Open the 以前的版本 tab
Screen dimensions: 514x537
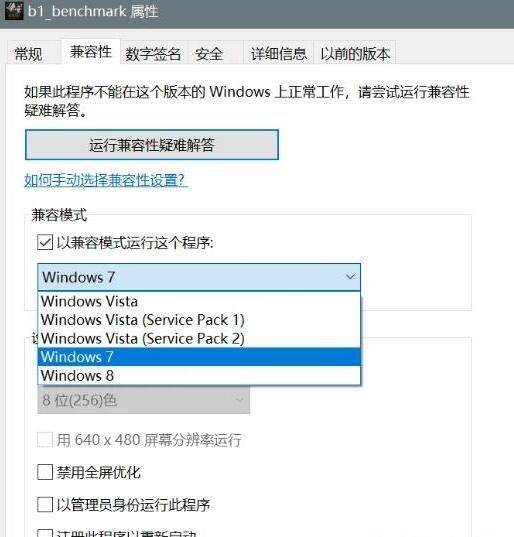(x=355, y=53)
